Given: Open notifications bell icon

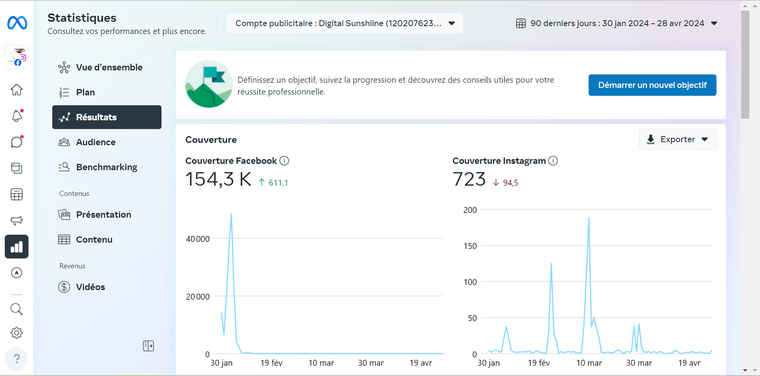Looking at the screenshot, I should coord(16,116).
